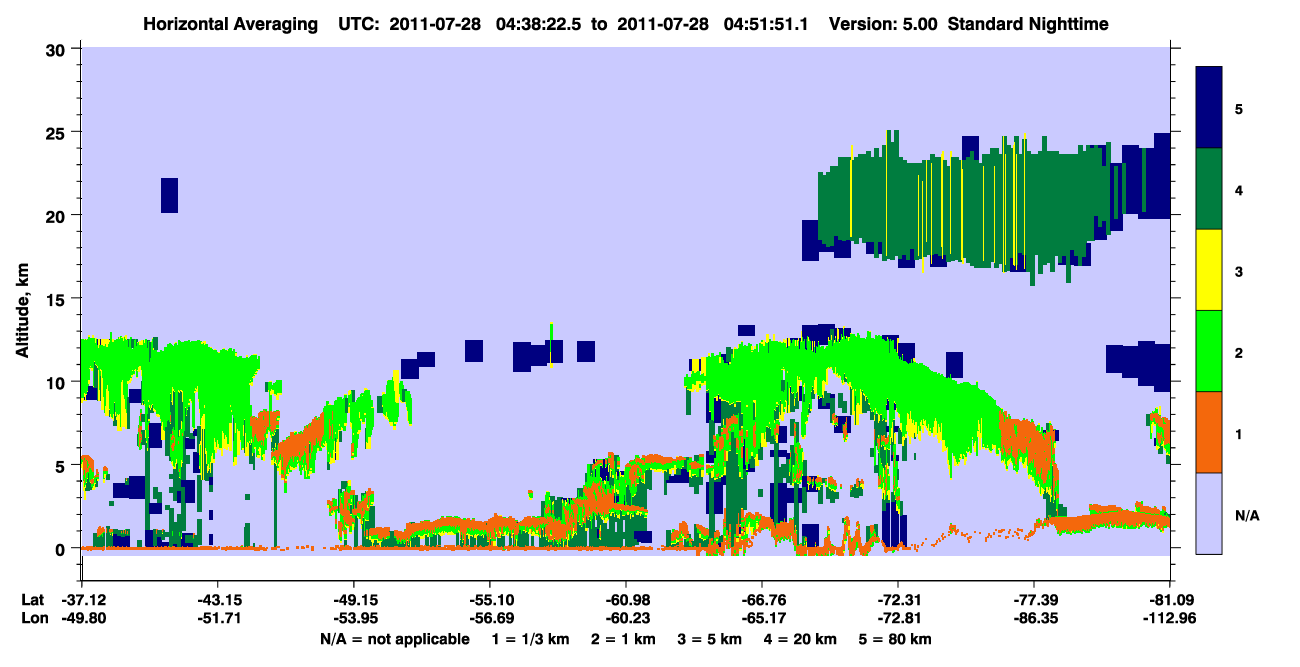
Task: Click the yellow level 3 legend swatch
Action: point(1209,270)
